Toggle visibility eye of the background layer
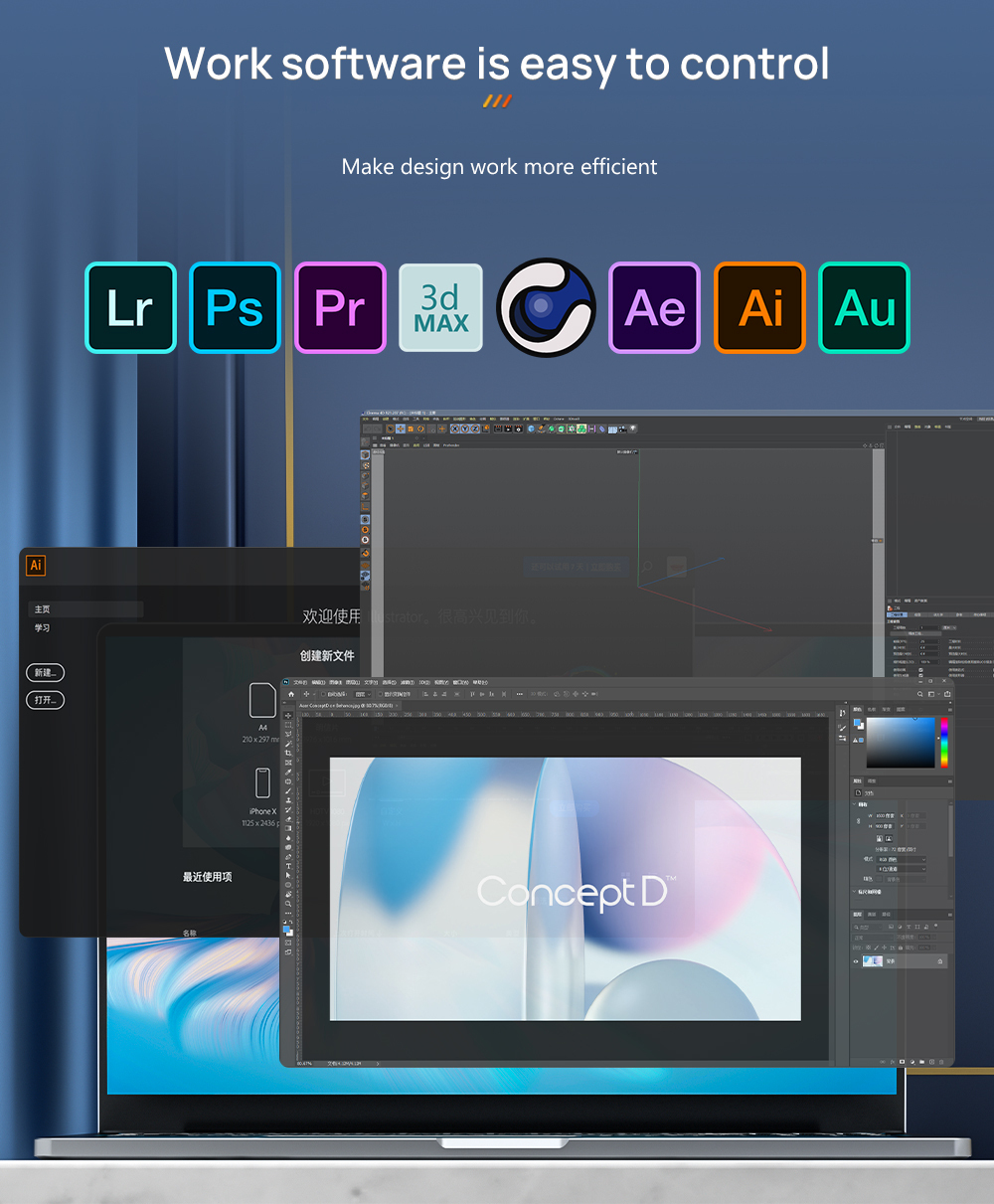The width and height of the screenshot is (994, 1204). (856, 961)
